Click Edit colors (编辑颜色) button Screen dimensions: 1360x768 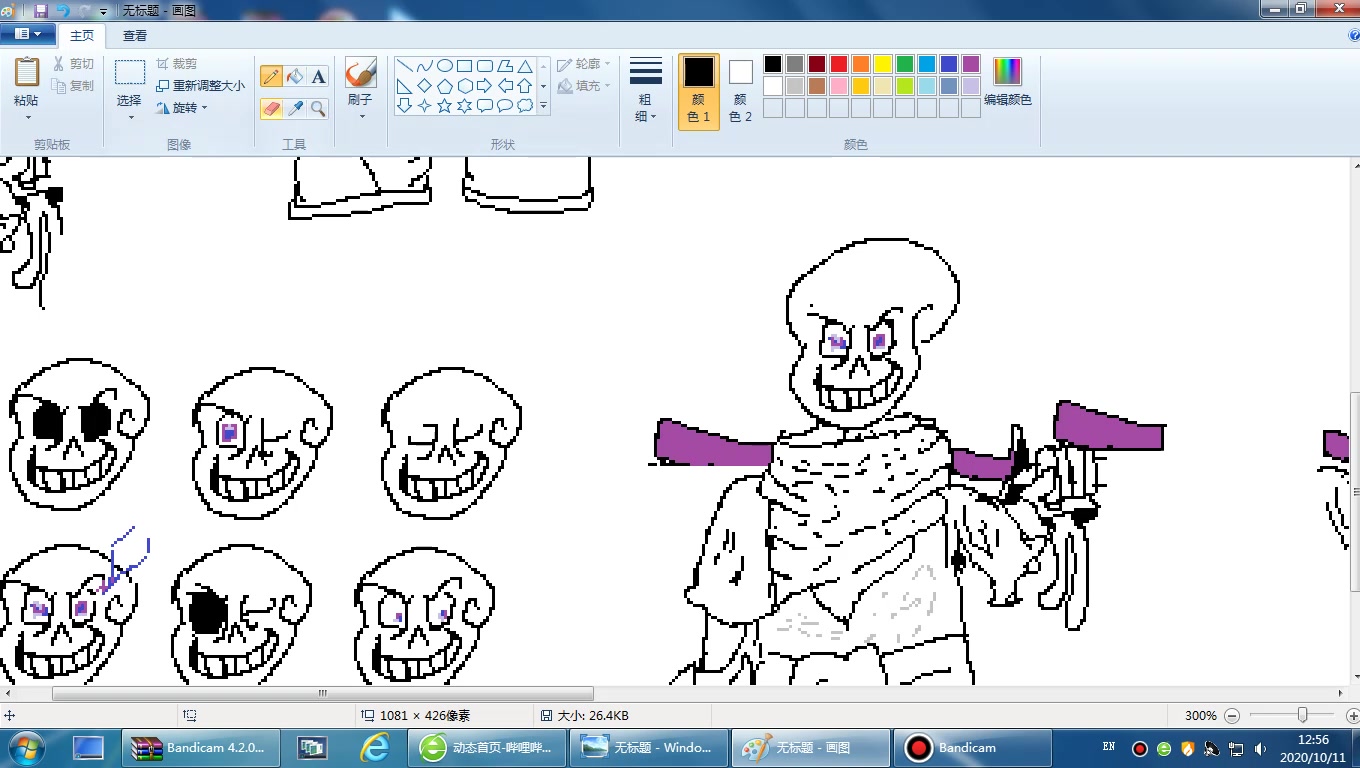(x=1007, y=82)
